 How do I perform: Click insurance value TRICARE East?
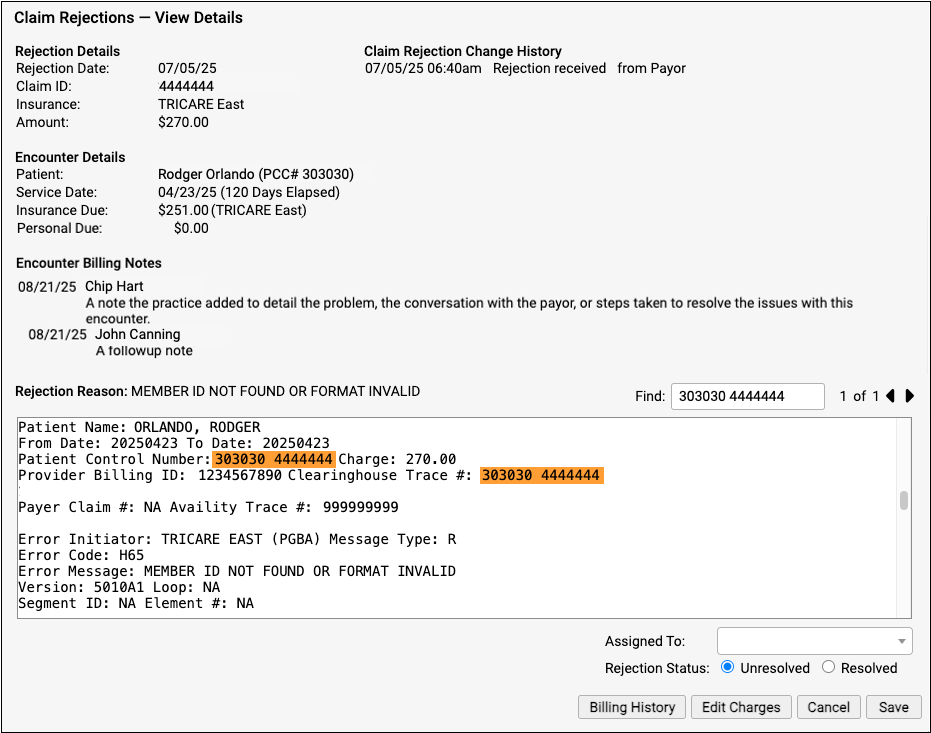[201, 104]
